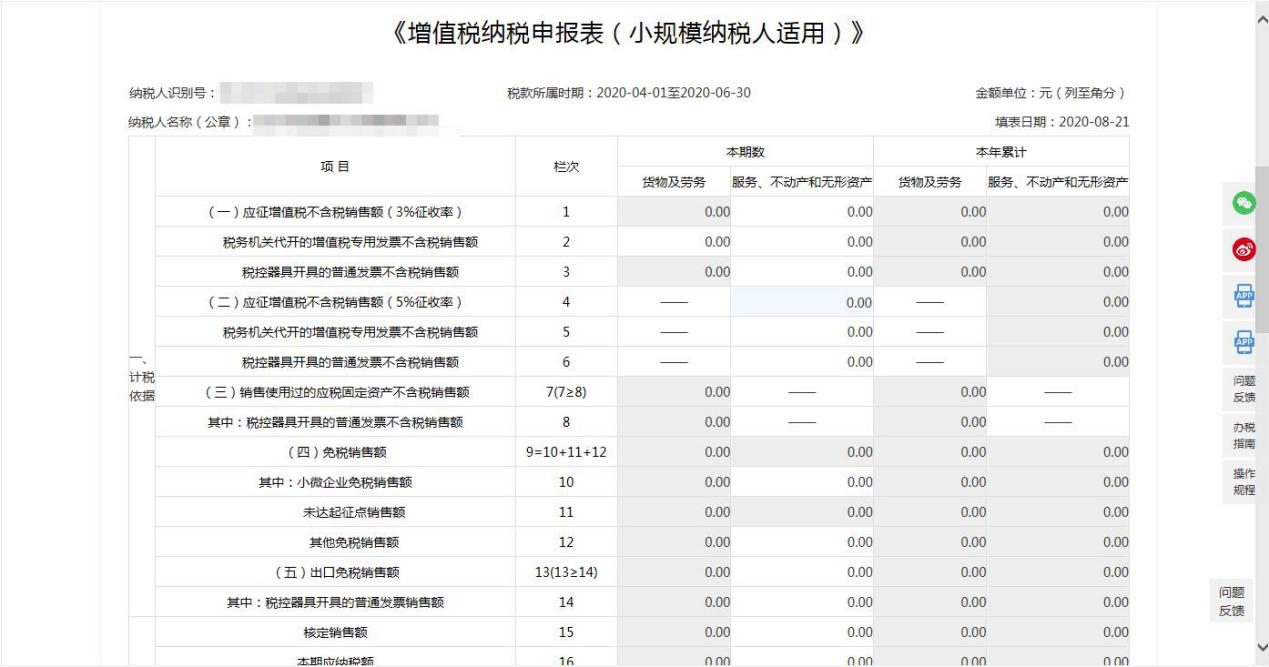The image size is (1269, 667).
Task: Click the scrollbar down arrow
Action: point(1260,648)
